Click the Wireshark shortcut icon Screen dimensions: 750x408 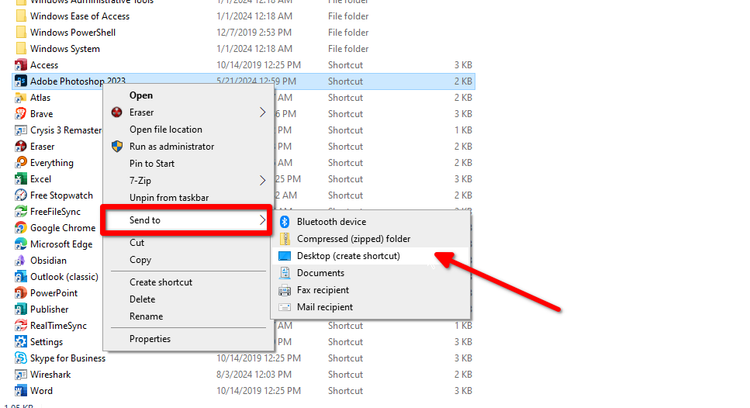(x=21, y=374)
